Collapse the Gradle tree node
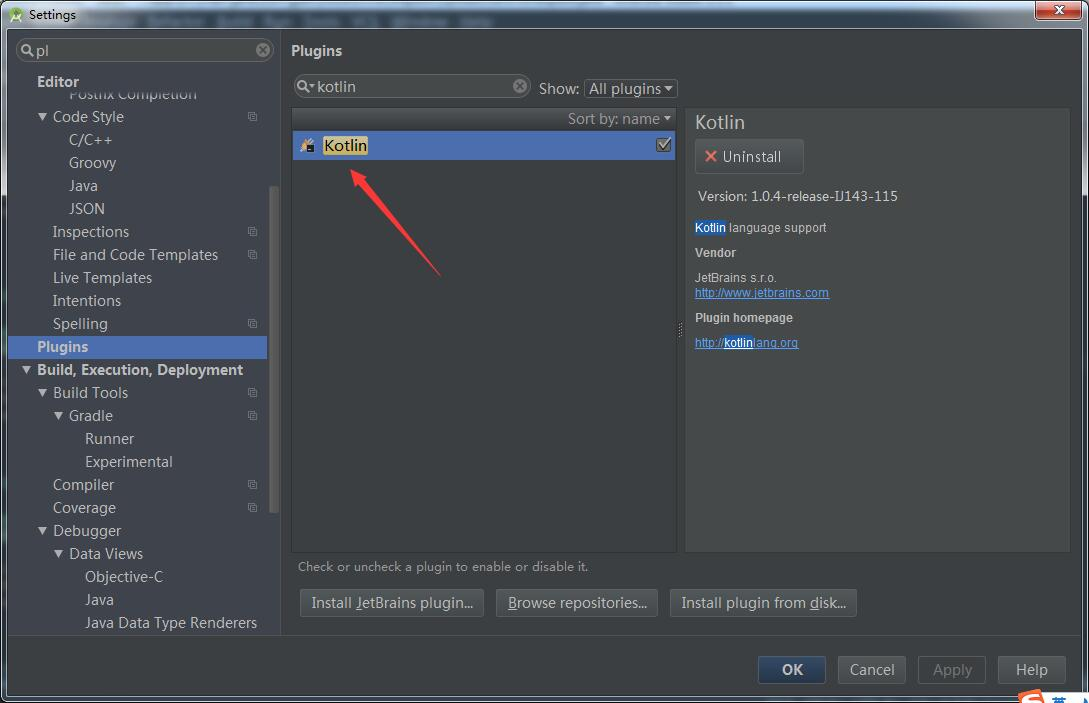1089x703 pixels. pos(58,415)
